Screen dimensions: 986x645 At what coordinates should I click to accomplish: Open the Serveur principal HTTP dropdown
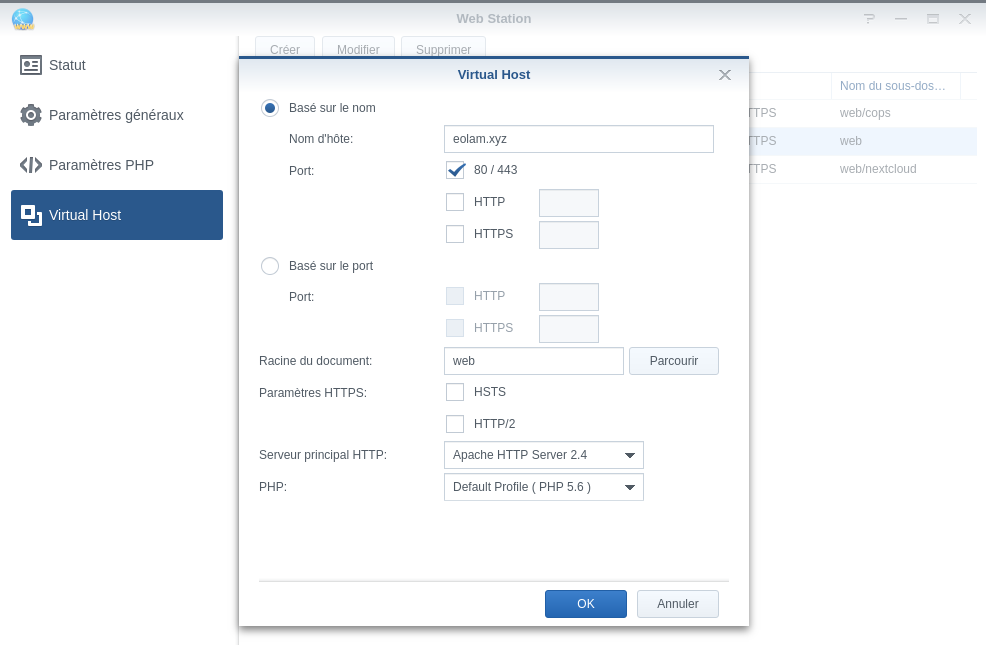coord(543,455)
